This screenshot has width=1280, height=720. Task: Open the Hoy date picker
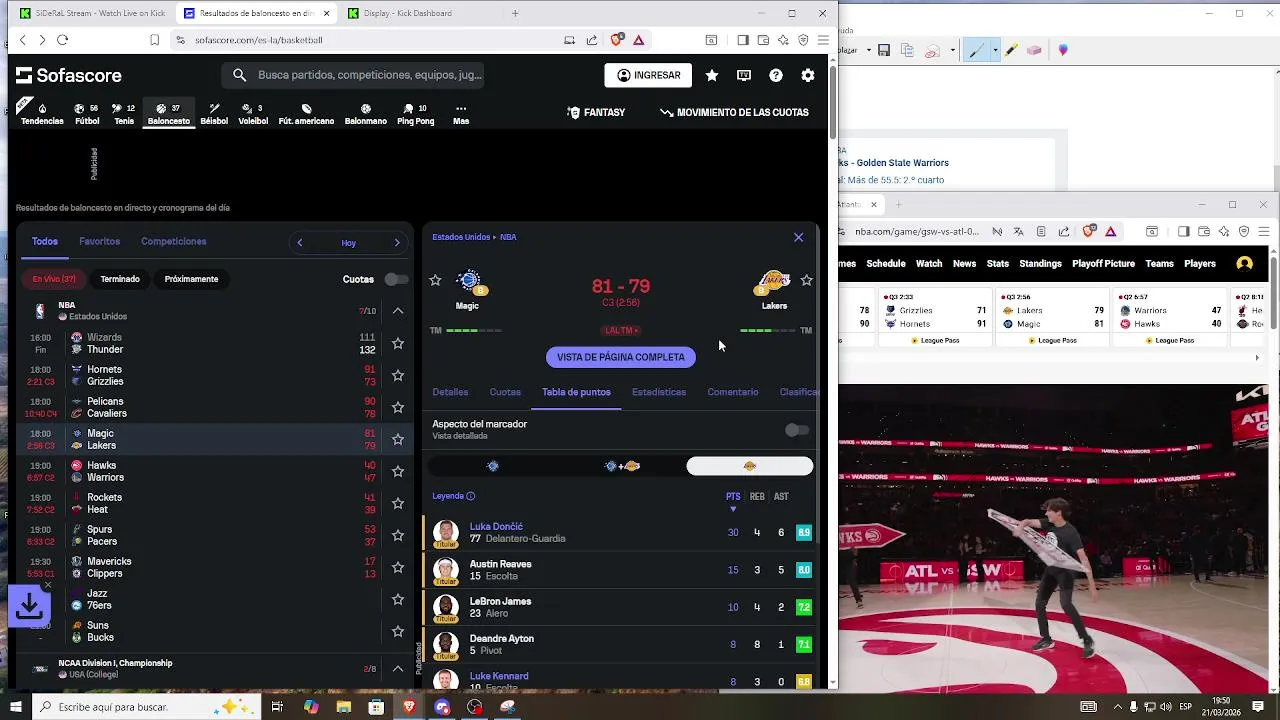point(348,243)
